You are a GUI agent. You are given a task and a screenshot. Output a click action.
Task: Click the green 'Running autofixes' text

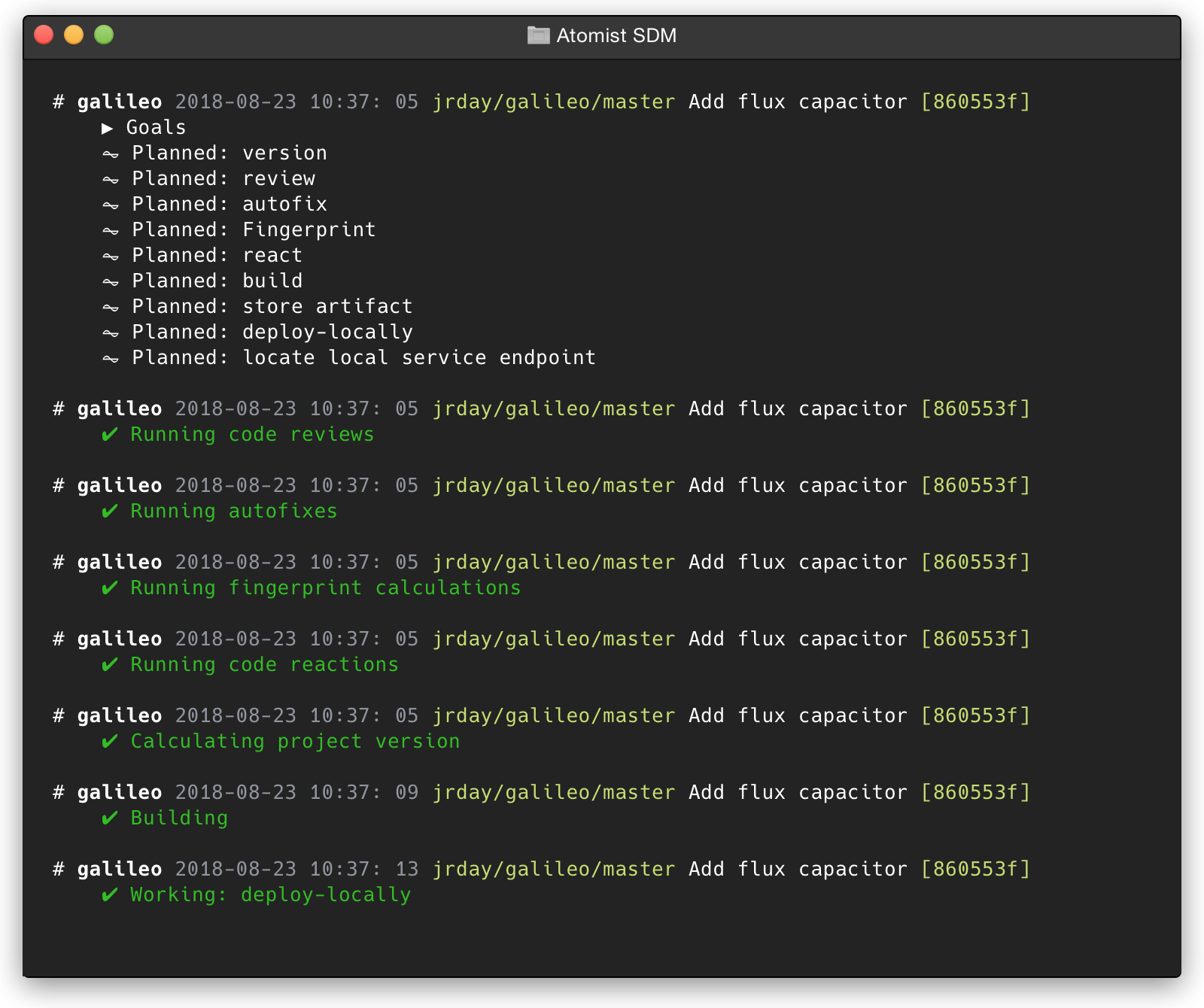coord(234,511)
